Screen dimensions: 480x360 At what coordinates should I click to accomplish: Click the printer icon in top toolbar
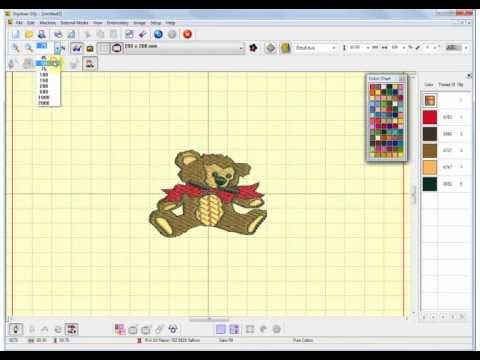[x=42, y=34]
